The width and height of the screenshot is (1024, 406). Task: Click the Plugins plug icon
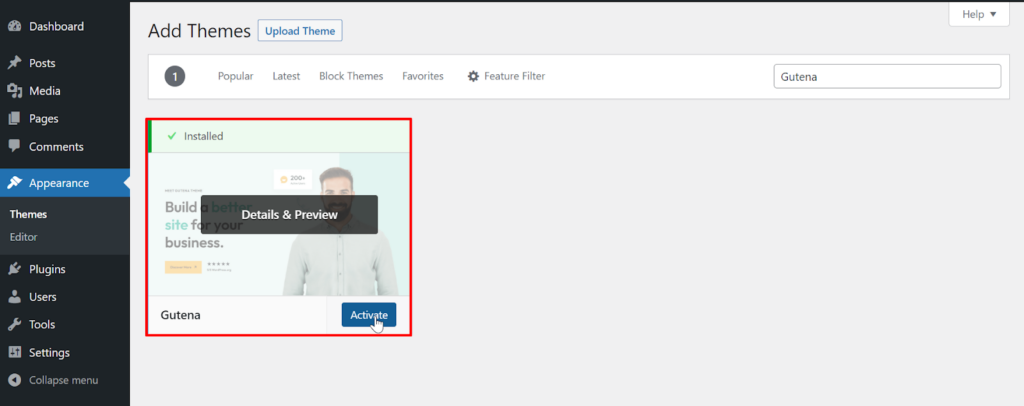(x=14, y=269)
